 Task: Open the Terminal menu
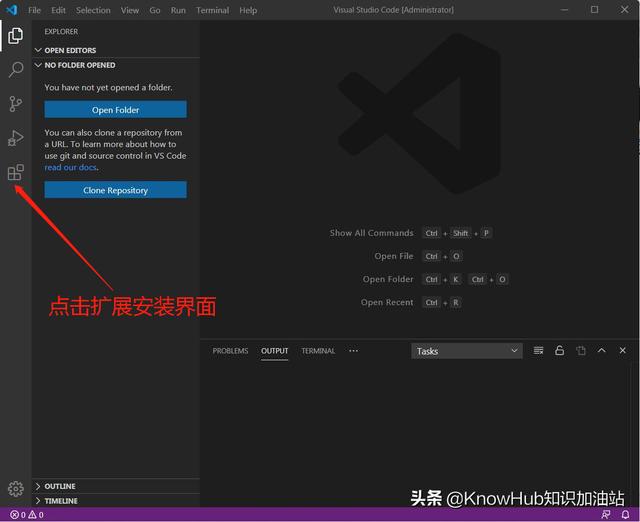213,10
